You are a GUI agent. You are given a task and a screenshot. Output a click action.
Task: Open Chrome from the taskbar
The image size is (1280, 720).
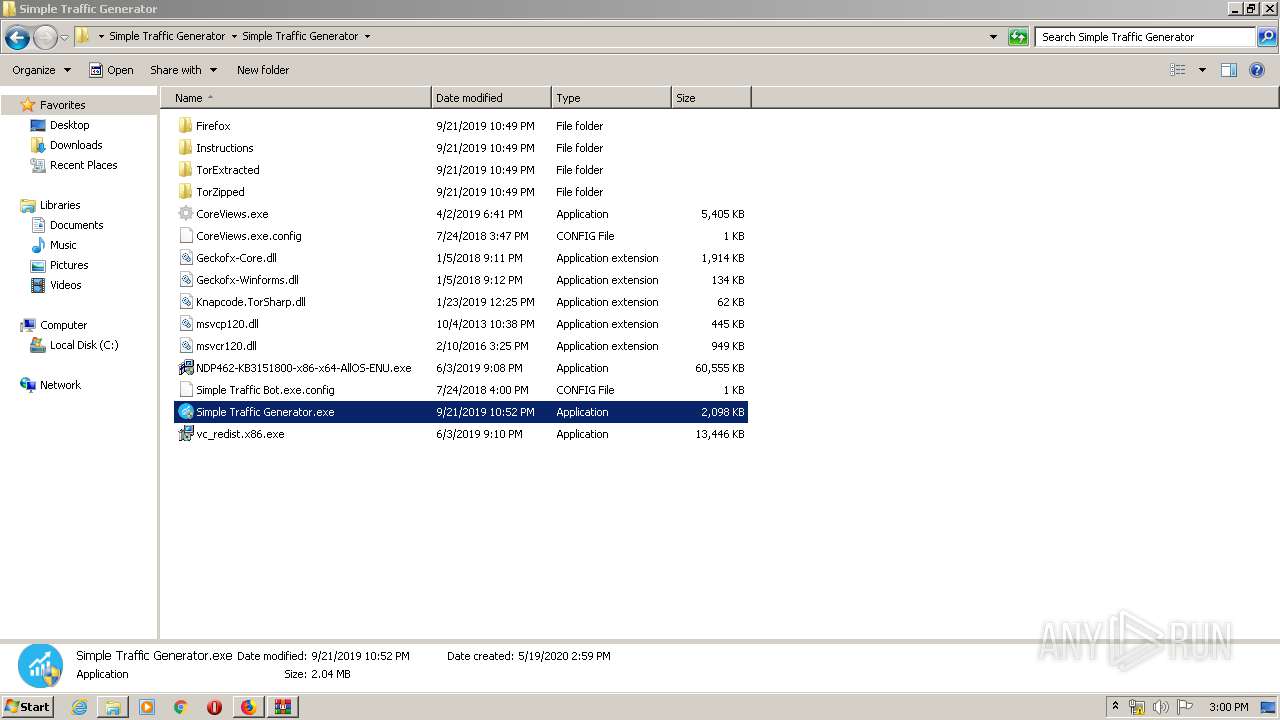(x=180, y=707)
